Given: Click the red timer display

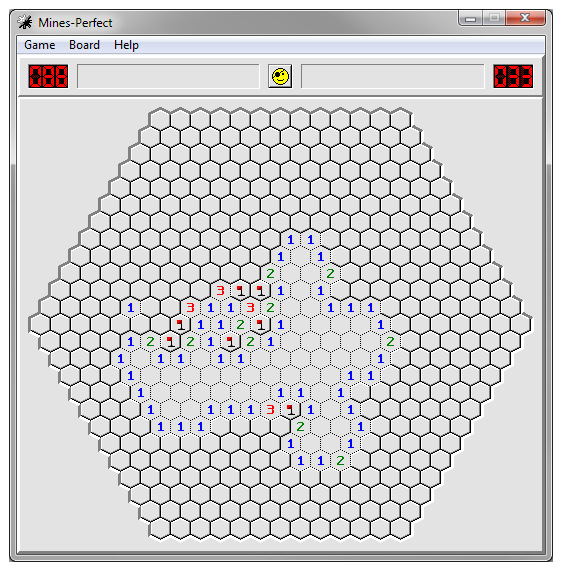Looking at the screenshot, I should pyautogui.click(x=513, y=76).
